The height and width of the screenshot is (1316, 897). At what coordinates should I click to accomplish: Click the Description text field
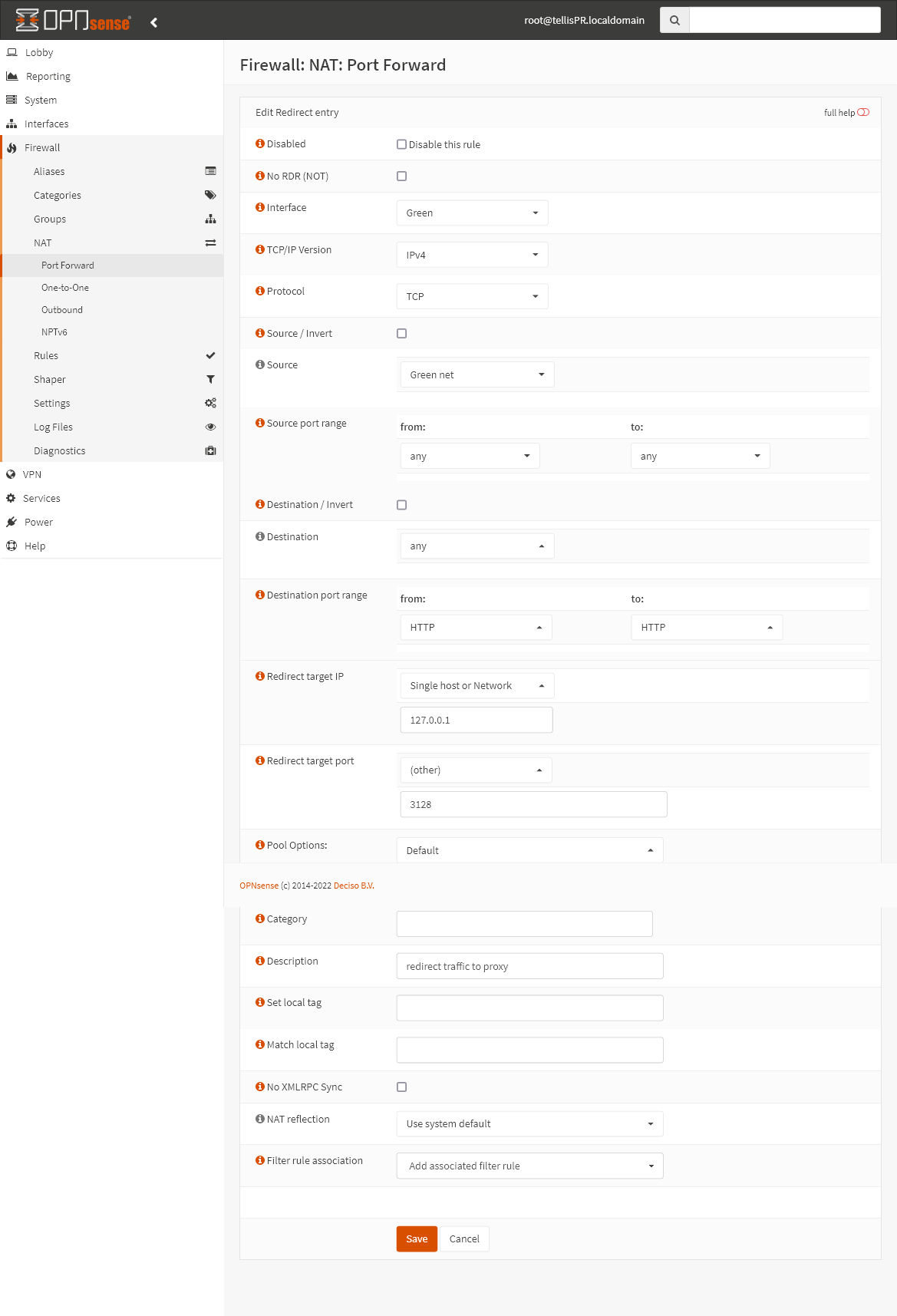(529, 966)
